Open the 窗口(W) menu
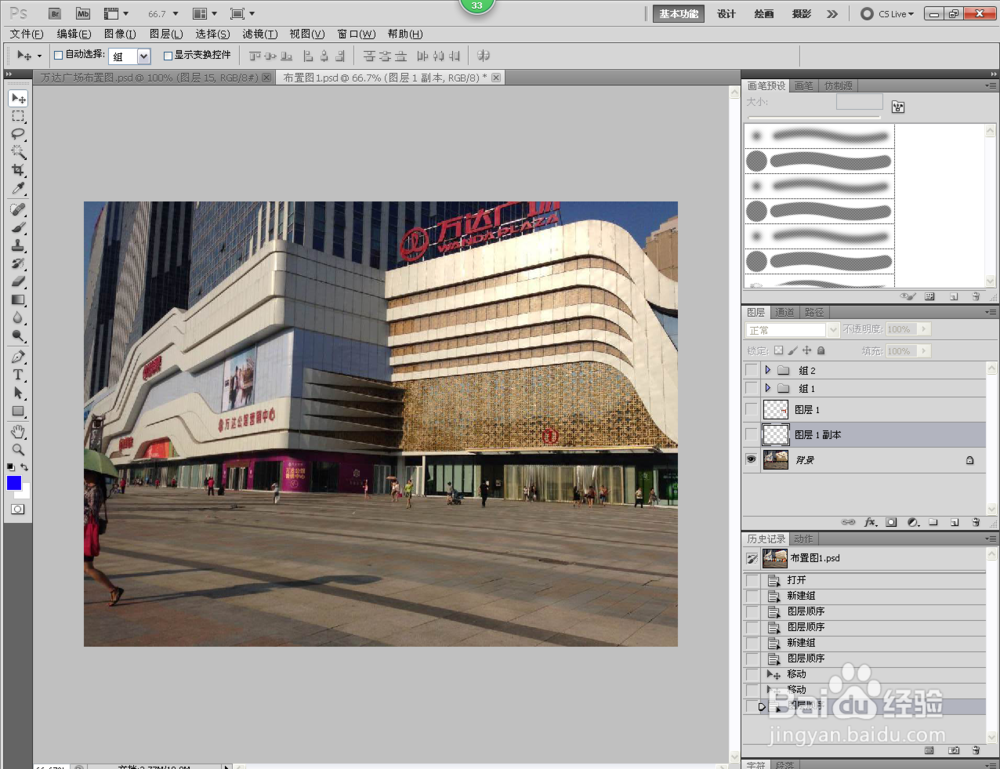 pyautogui.click(x=356, y=34)
